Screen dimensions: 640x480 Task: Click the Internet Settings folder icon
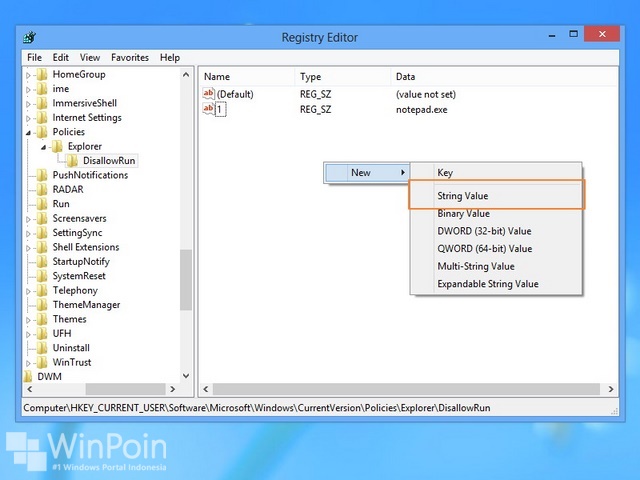[x=42, y=118]
